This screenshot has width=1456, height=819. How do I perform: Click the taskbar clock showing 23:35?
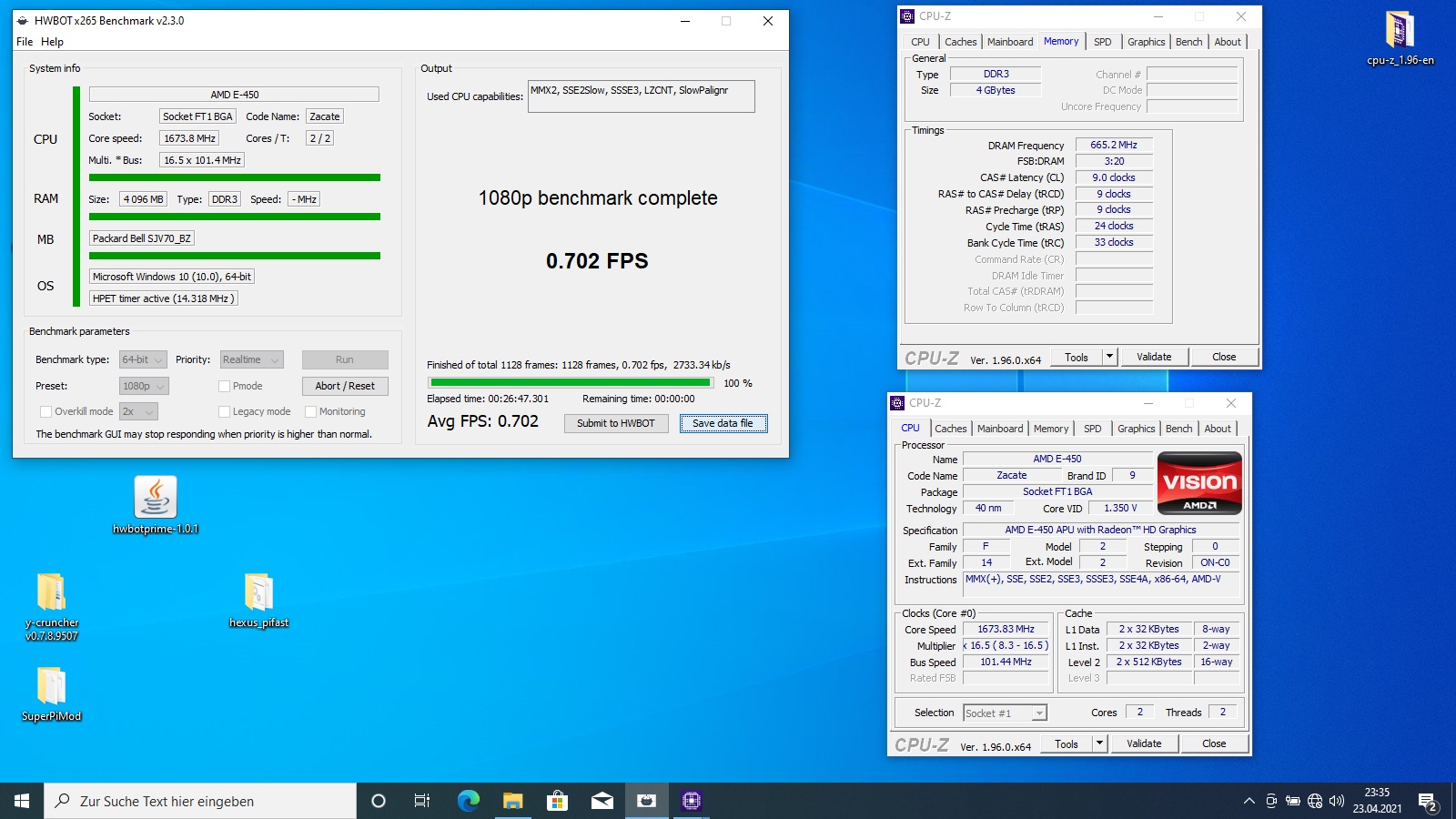click(x=1377, y=801)
